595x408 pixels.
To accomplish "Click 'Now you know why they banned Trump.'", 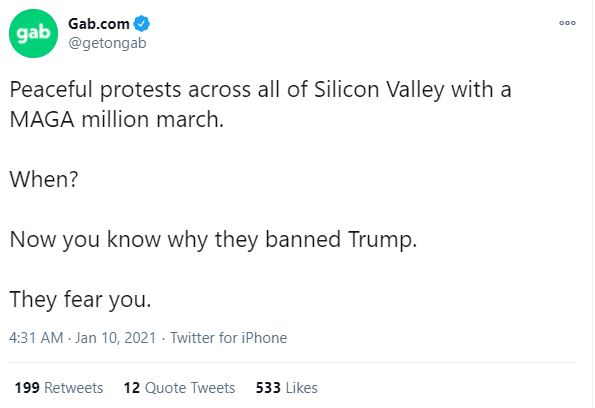I will [213, 240].
